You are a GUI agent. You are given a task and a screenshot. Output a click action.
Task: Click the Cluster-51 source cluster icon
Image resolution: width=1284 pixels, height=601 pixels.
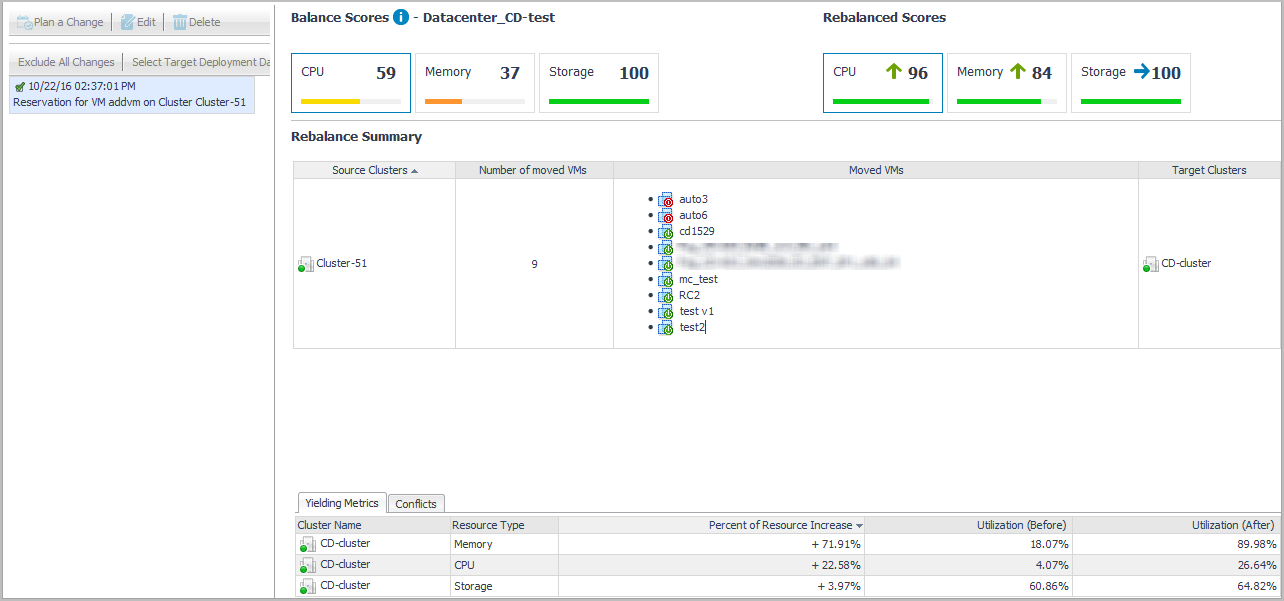point(305,264)
